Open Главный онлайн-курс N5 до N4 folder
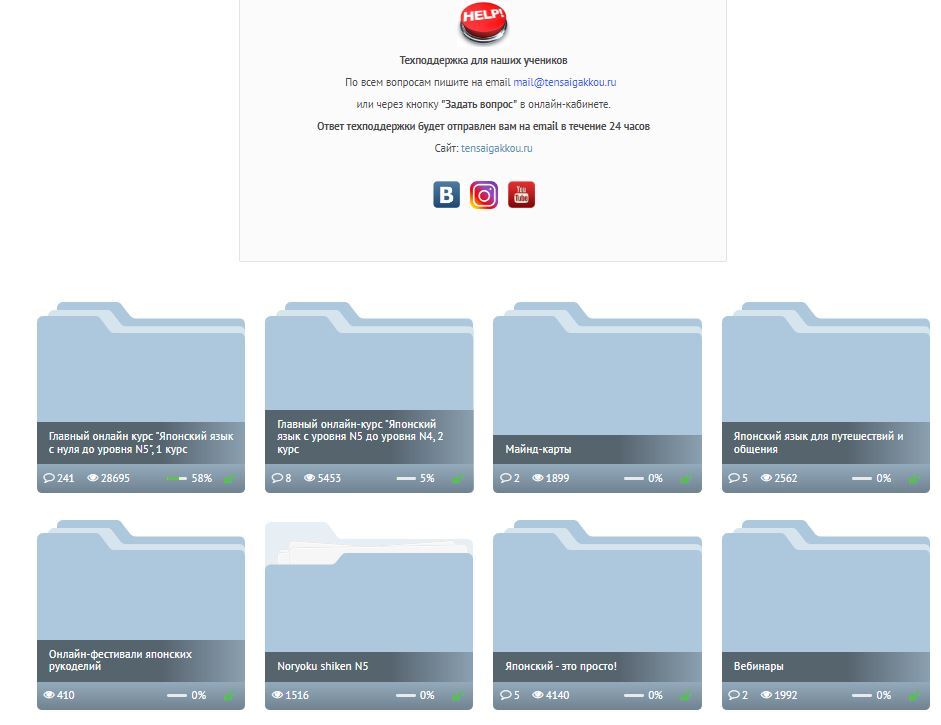The height and width of the screenshot is (725, 941). point(368,390)
